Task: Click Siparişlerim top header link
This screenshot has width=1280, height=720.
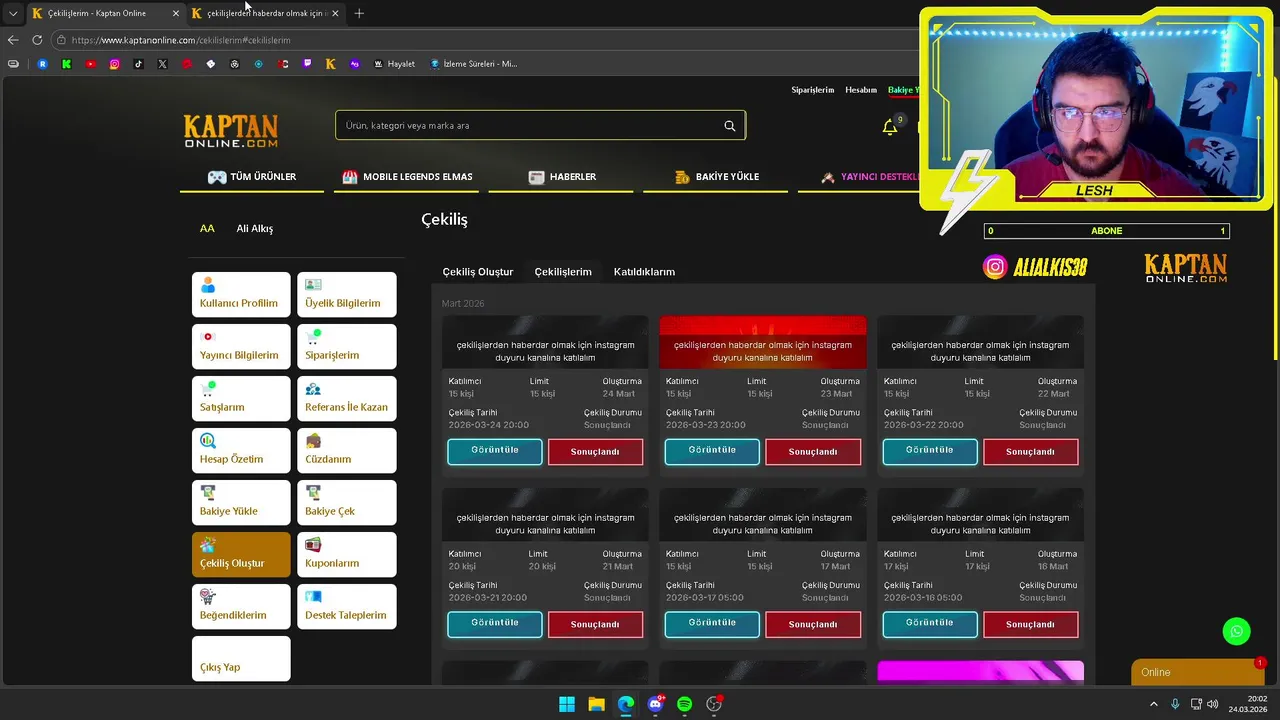Action: pyautogui.click(x=812, y=90)
